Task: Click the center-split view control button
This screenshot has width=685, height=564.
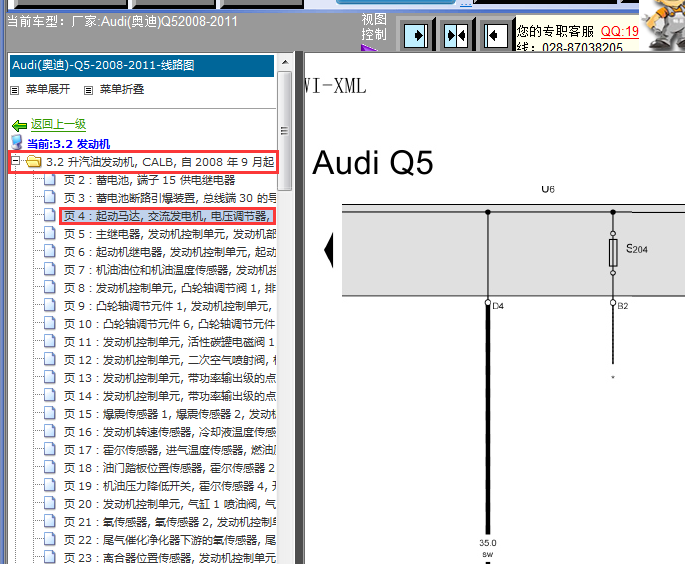Action: pyautogui.click(x=456, y=35)
